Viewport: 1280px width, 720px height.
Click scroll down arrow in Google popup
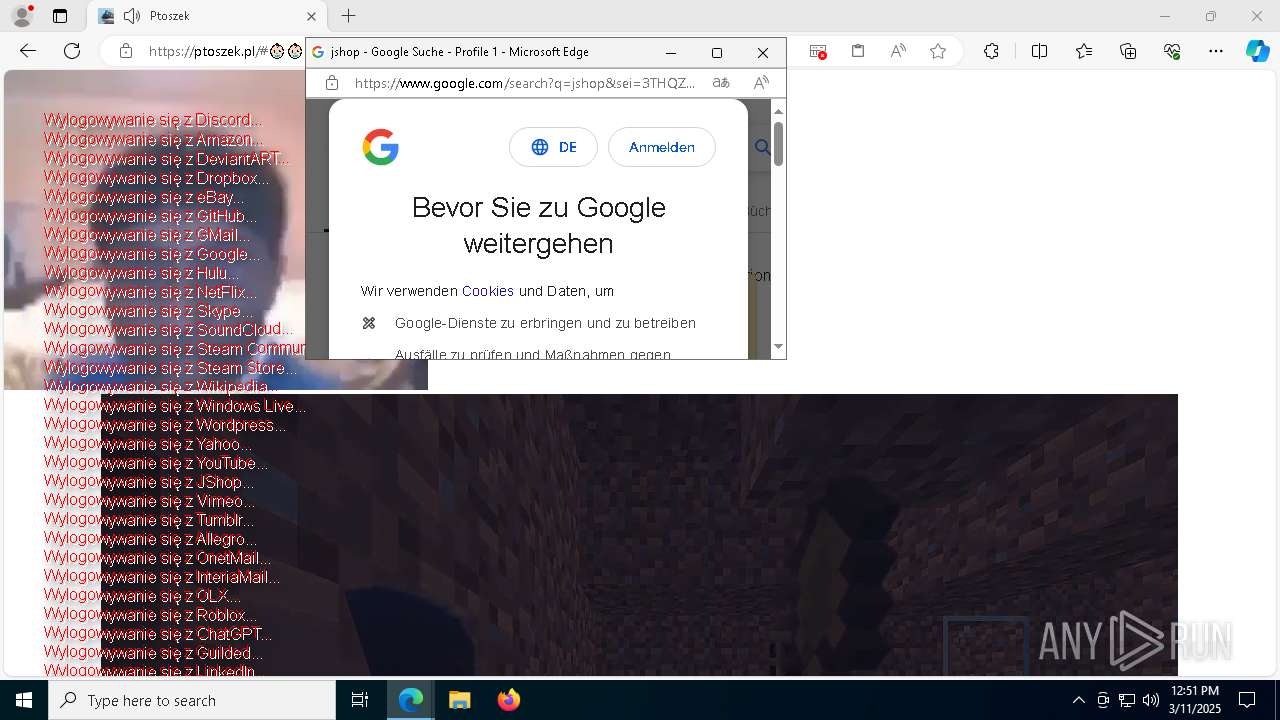778,346
